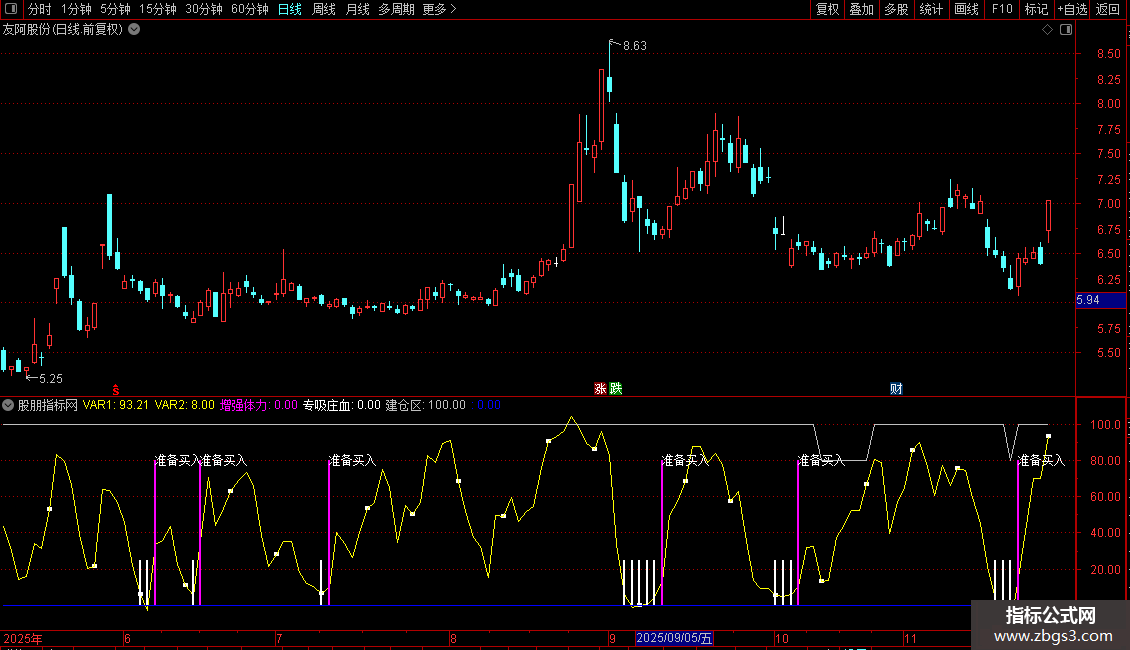Click the red 涨 marker icon

point(600,388)
